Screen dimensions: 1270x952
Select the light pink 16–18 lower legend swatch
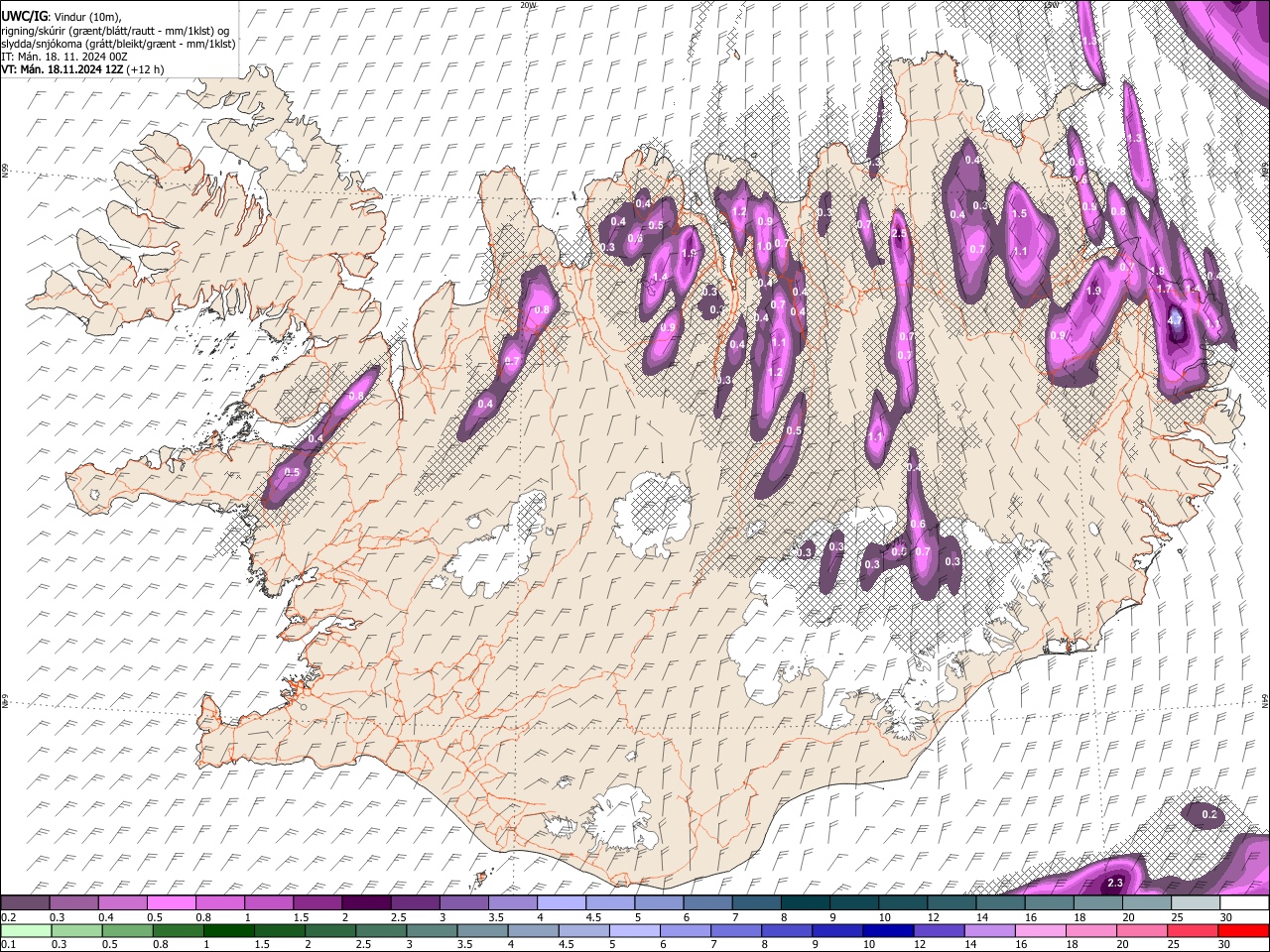pyautogui.click(x=1041, y=930)
